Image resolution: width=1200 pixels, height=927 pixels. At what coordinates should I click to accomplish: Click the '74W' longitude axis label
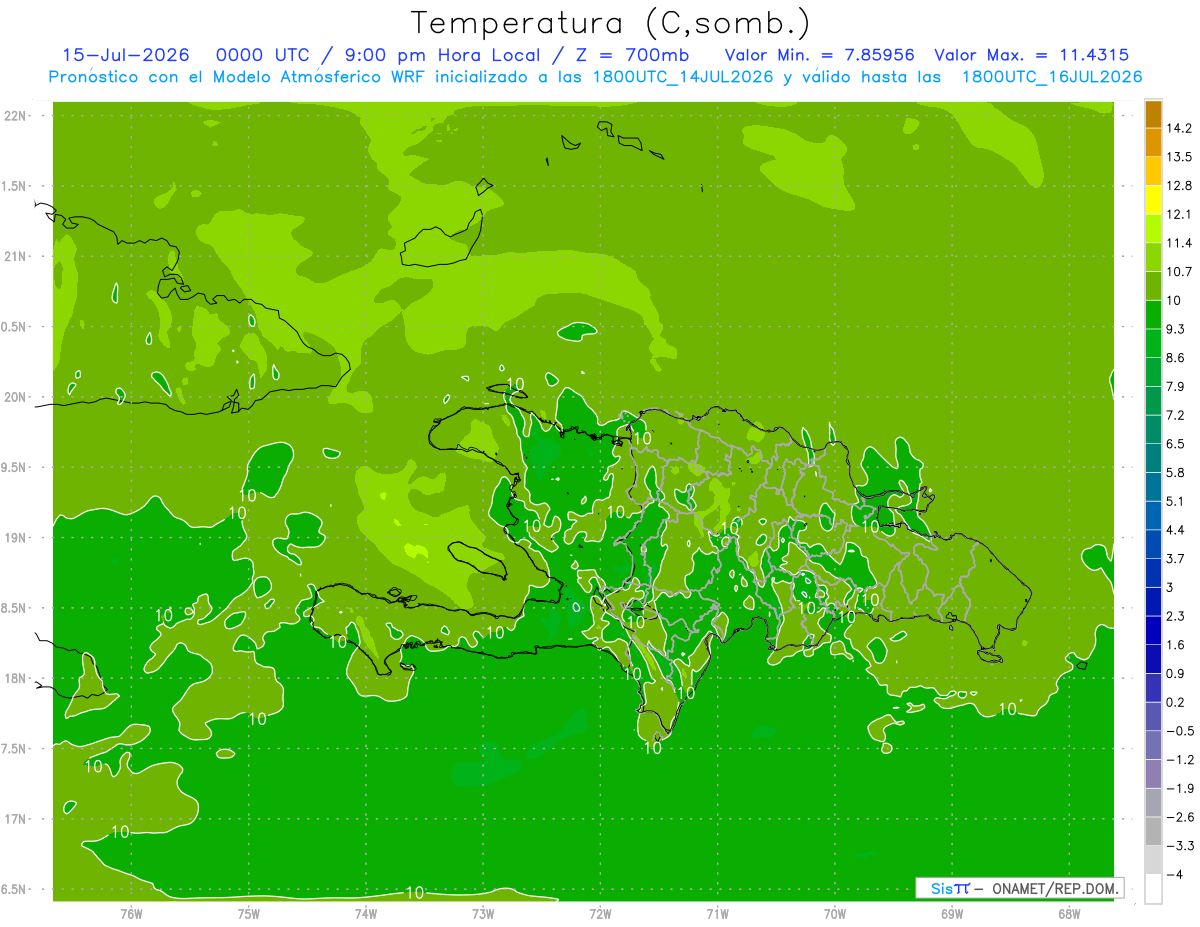pos(366,913)
